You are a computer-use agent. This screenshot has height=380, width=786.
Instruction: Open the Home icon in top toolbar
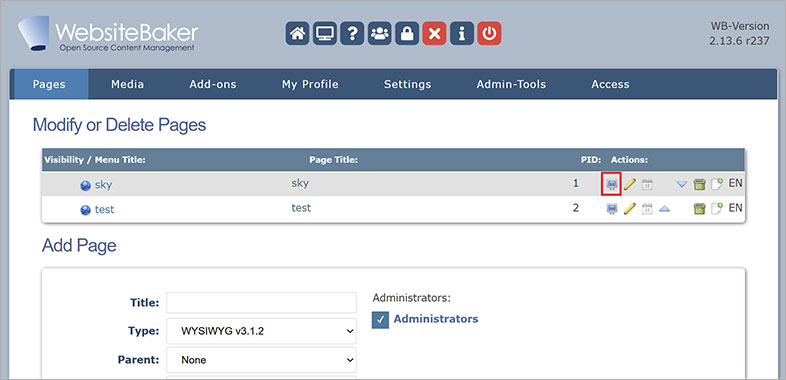297,34
